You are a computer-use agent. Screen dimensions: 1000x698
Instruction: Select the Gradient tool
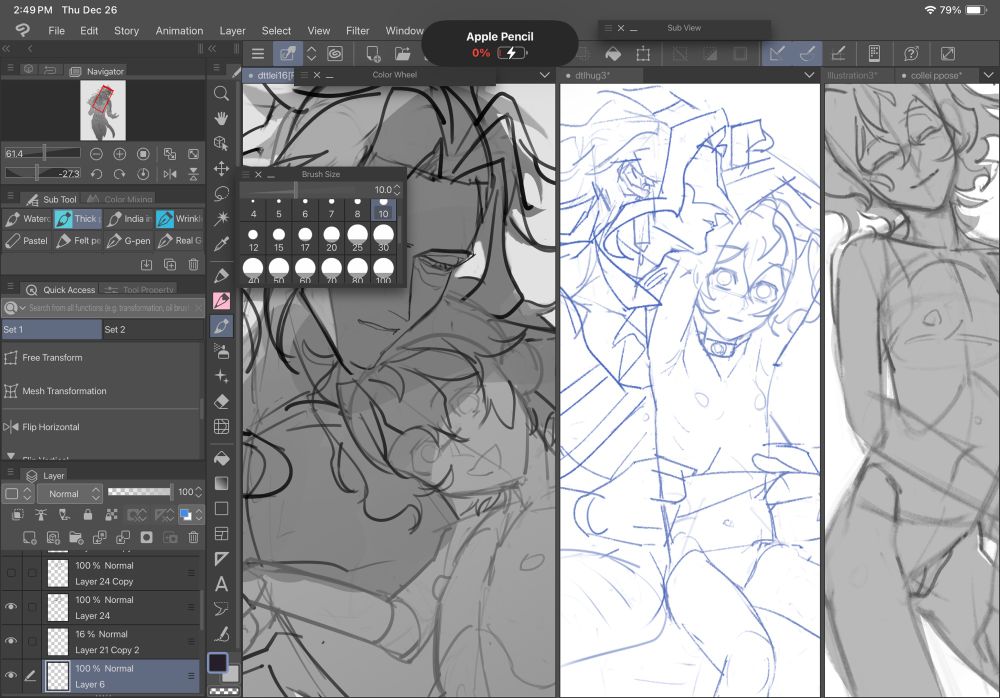tap(221, 483)
